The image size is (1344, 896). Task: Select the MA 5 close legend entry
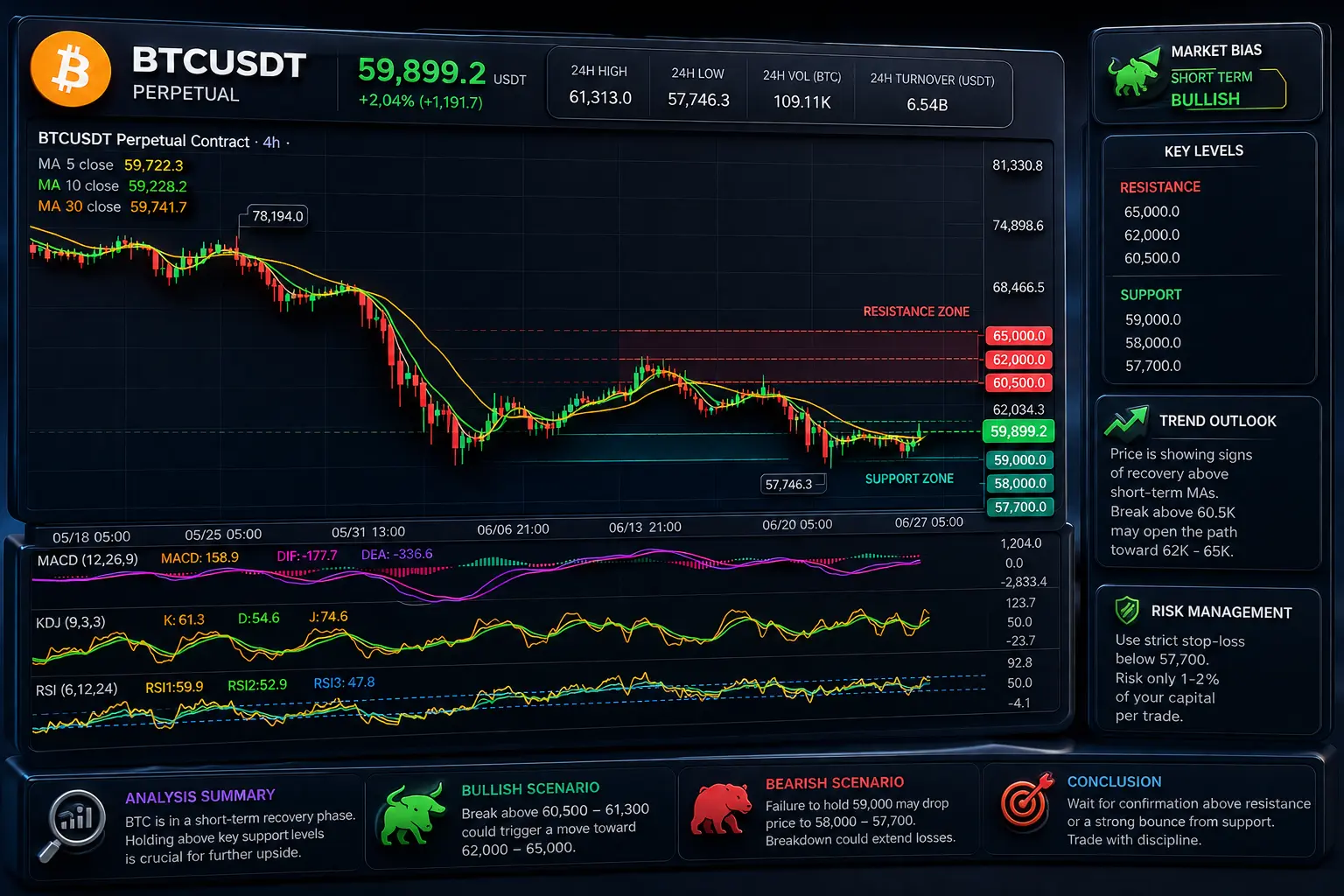tap(111, 164)
